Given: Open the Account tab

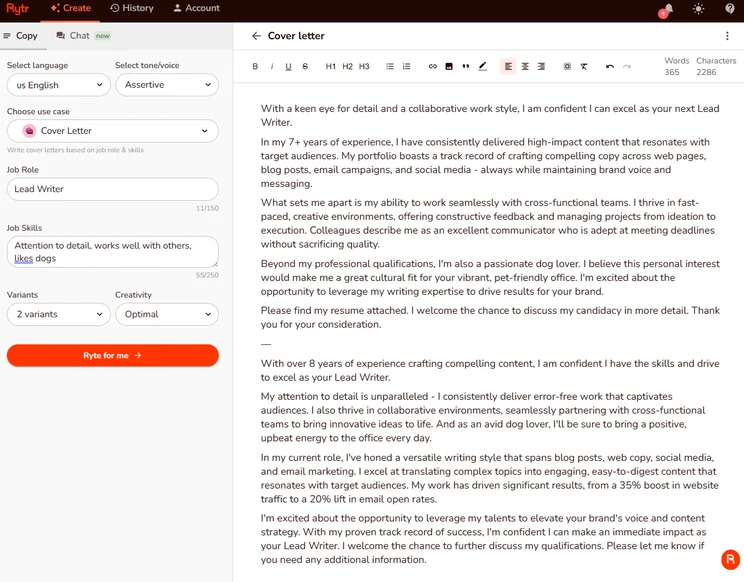Looking at the screenshot, I should click(x=196, y=9).
